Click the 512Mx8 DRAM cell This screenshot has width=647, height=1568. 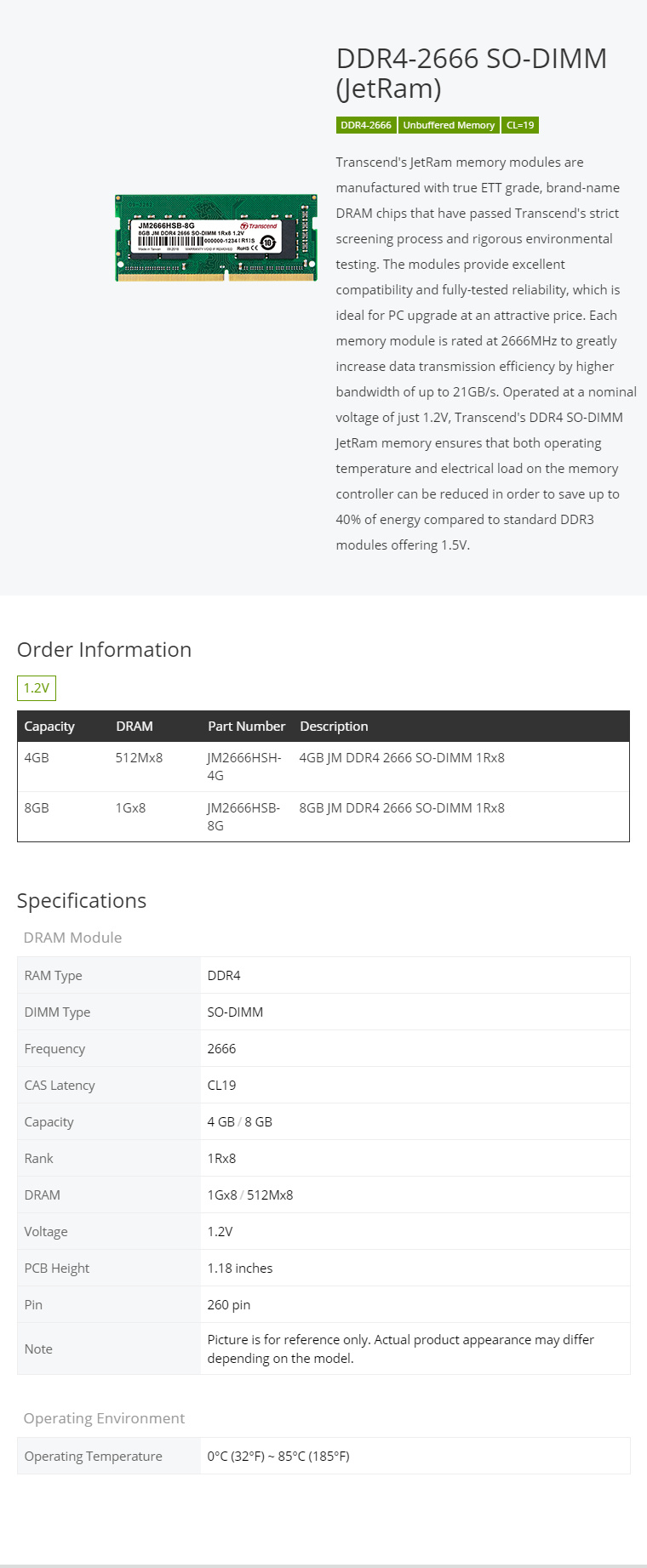139,757
